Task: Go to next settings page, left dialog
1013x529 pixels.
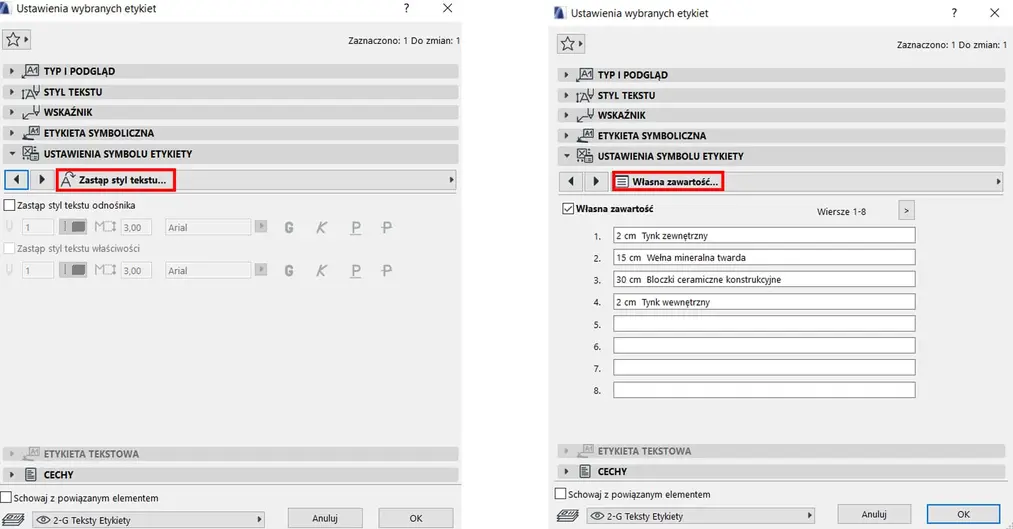Action: pyautogui.click(x=41, y=180)
